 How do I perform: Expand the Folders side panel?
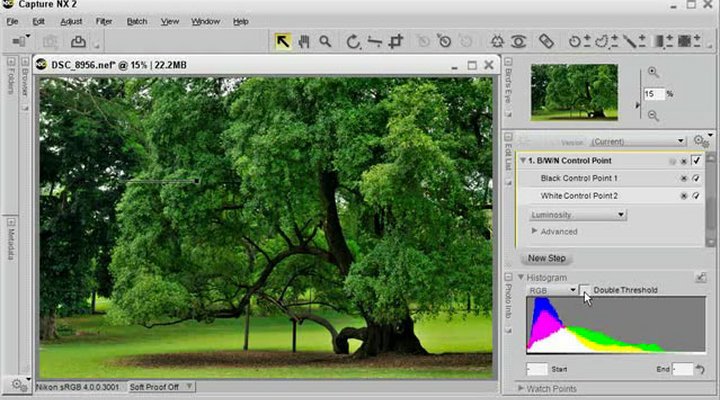[x=11, y=62]
